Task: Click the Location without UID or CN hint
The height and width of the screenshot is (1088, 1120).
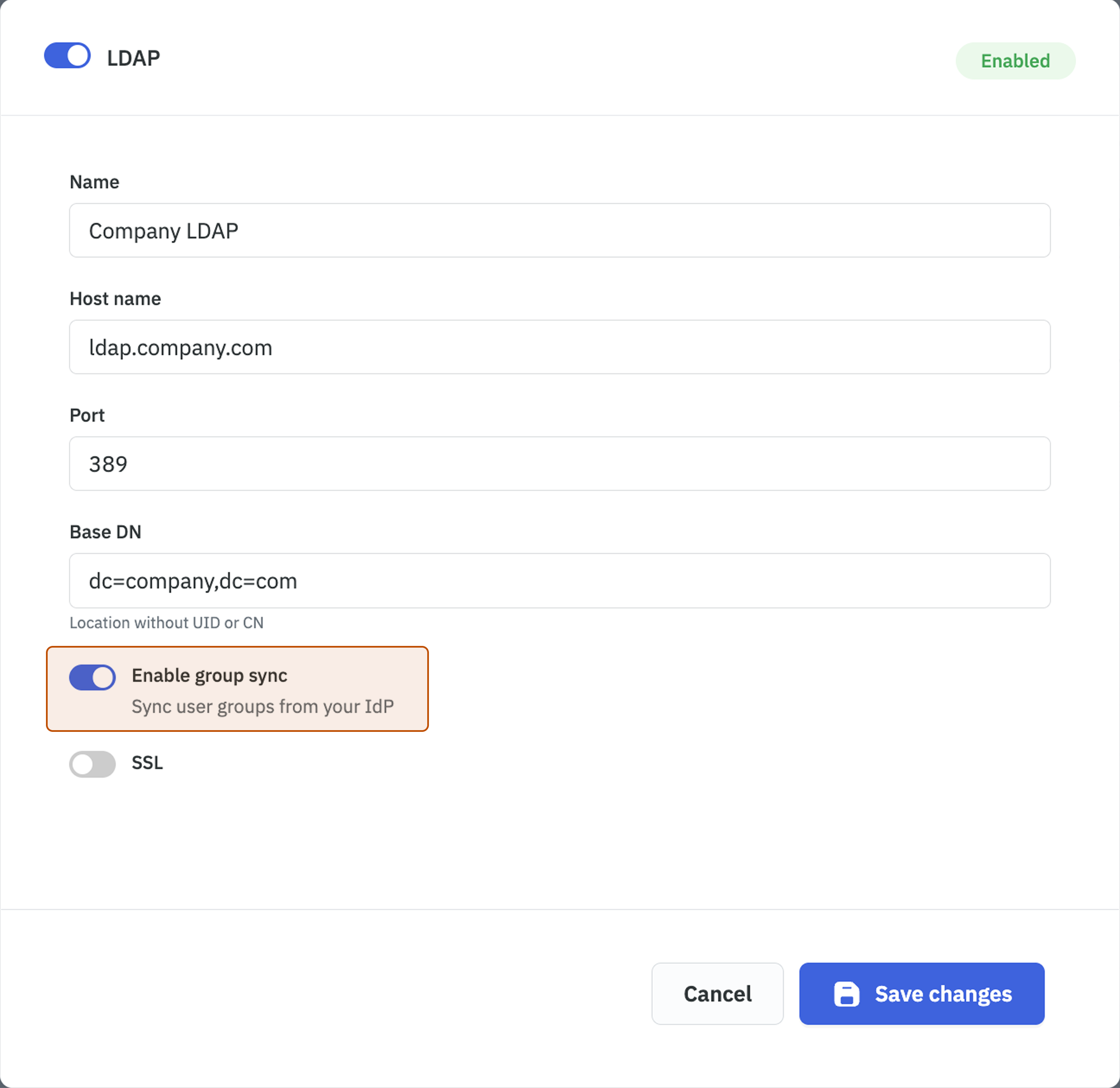Action: [x=166, y=622]
